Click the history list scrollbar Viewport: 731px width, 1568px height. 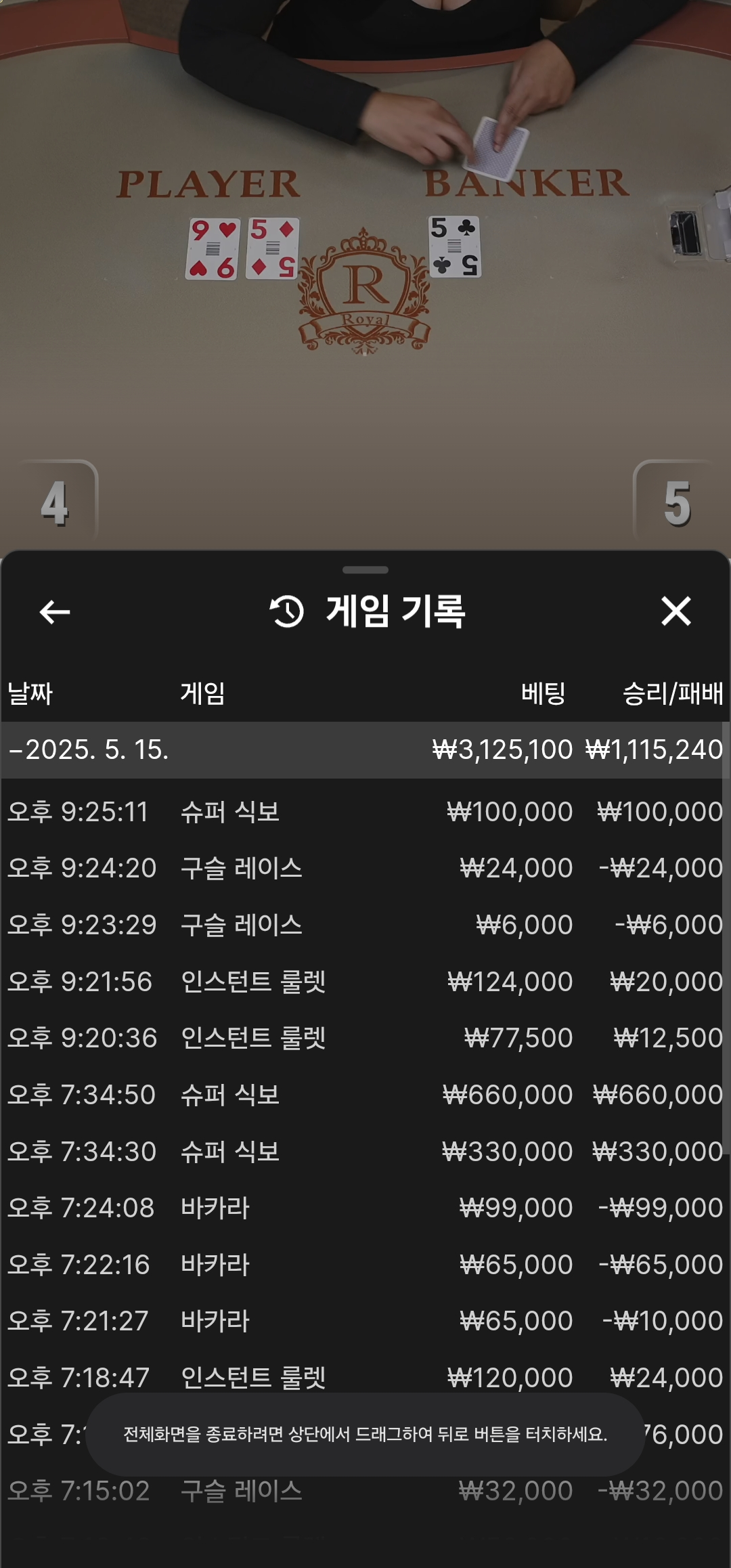[x=726, y=938]
